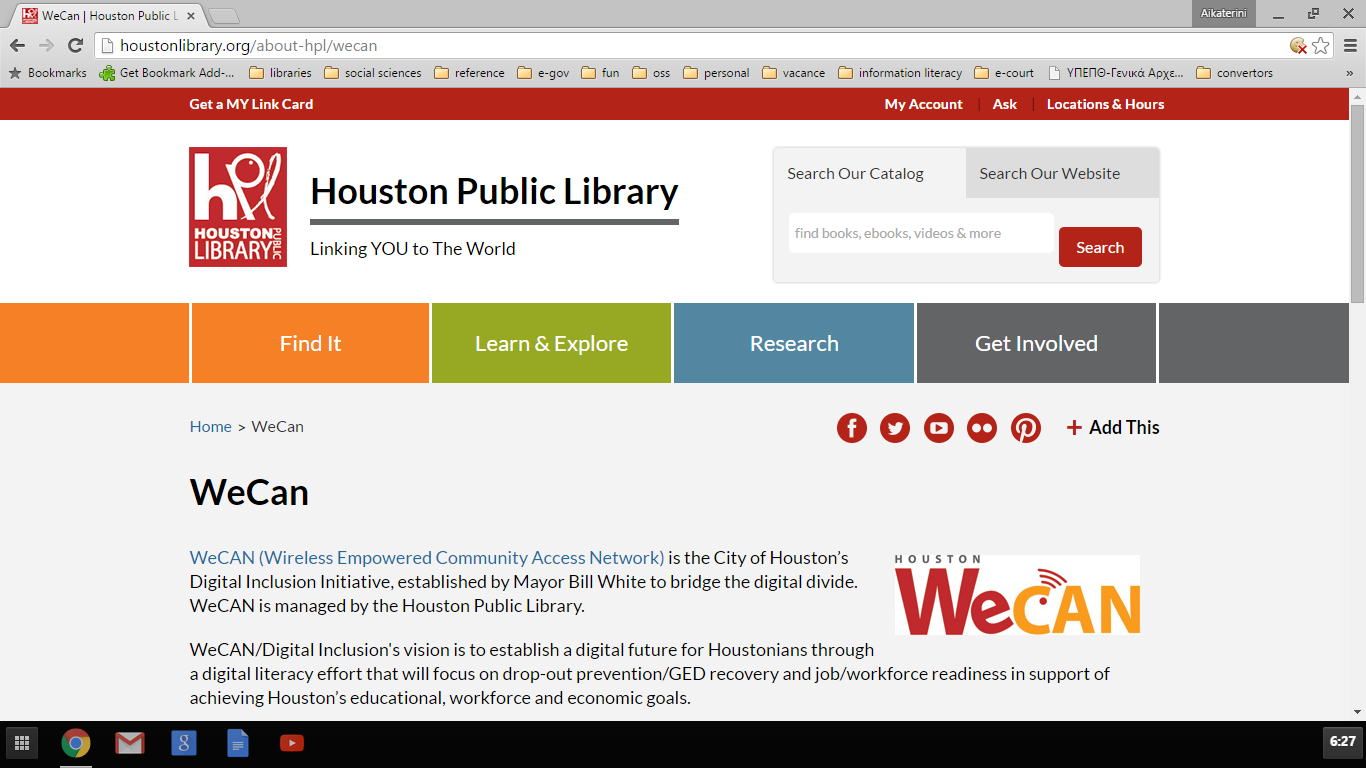Open the reference bookmark folder
Screen dimensions: 1366x768
coord(469,73)
